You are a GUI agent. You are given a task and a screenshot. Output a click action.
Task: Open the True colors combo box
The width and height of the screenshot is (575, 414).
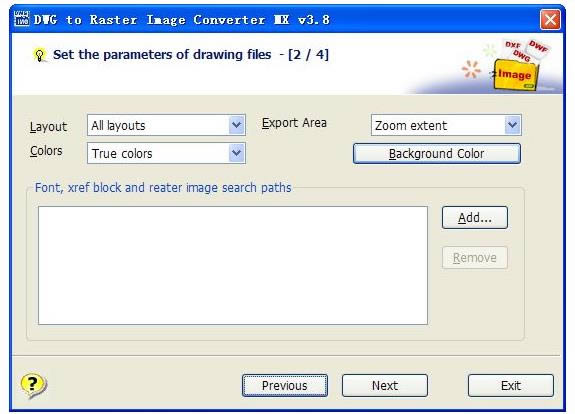(x=166, y=153)
